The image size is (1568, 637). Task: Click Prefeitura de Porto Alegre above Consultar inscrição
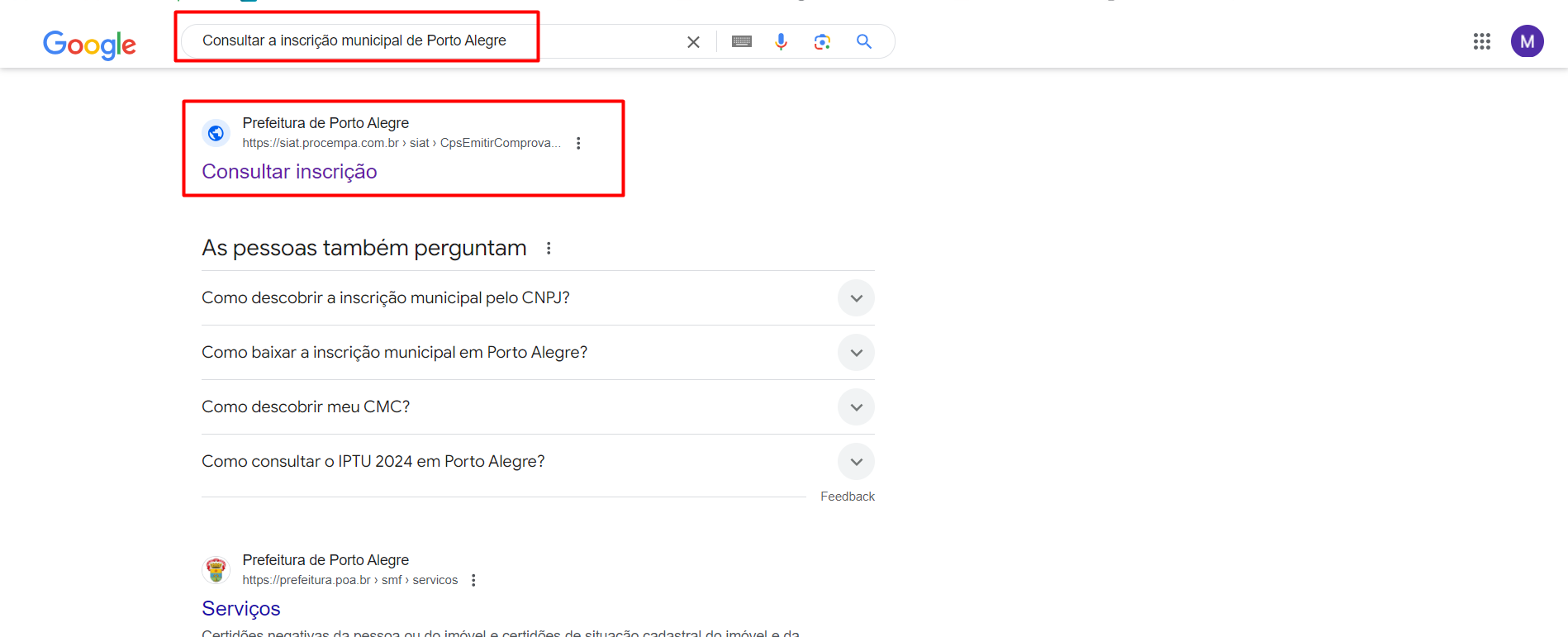pos(325,123)
